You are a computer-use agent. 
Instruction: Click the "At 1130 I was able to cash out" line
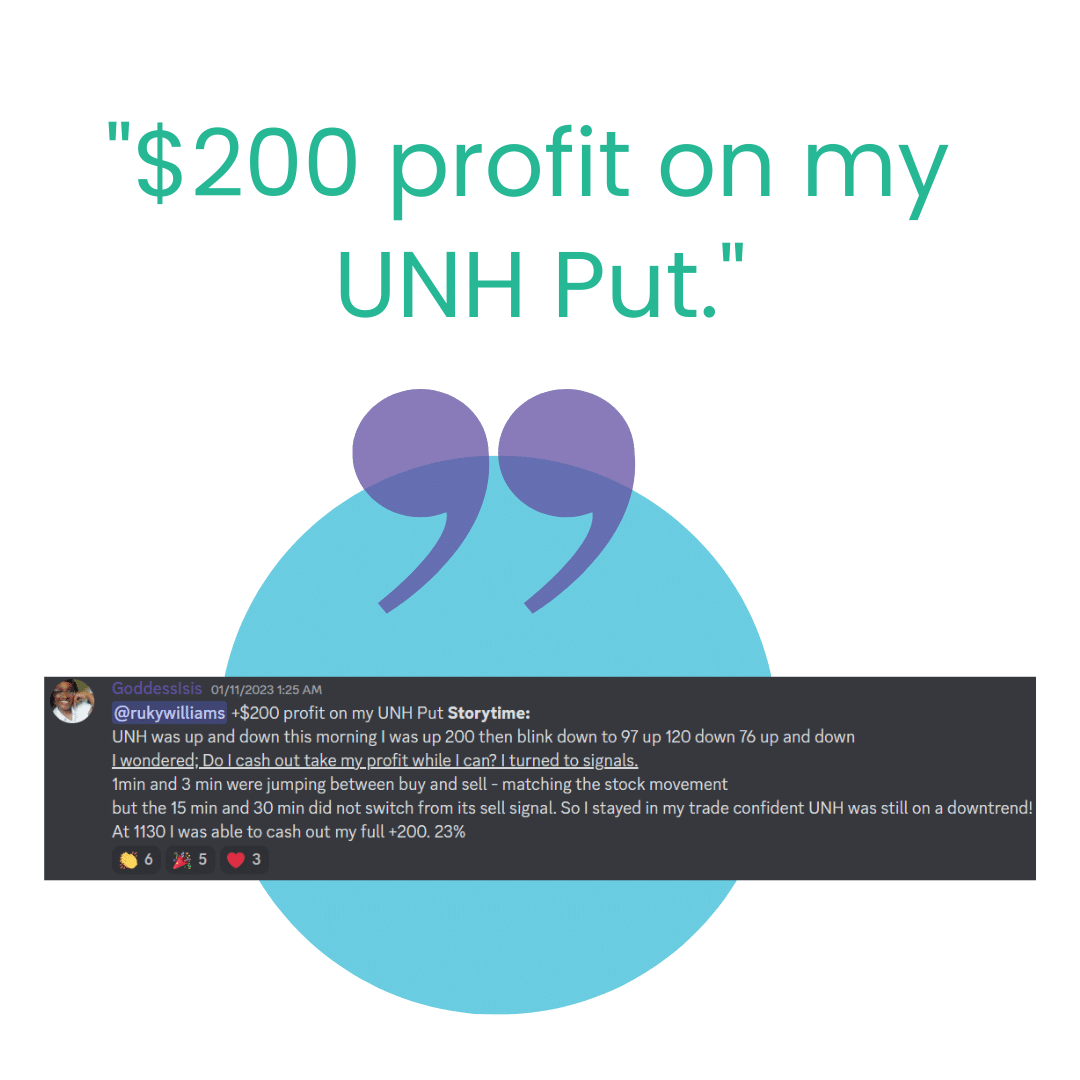click(x=289, y=832)
